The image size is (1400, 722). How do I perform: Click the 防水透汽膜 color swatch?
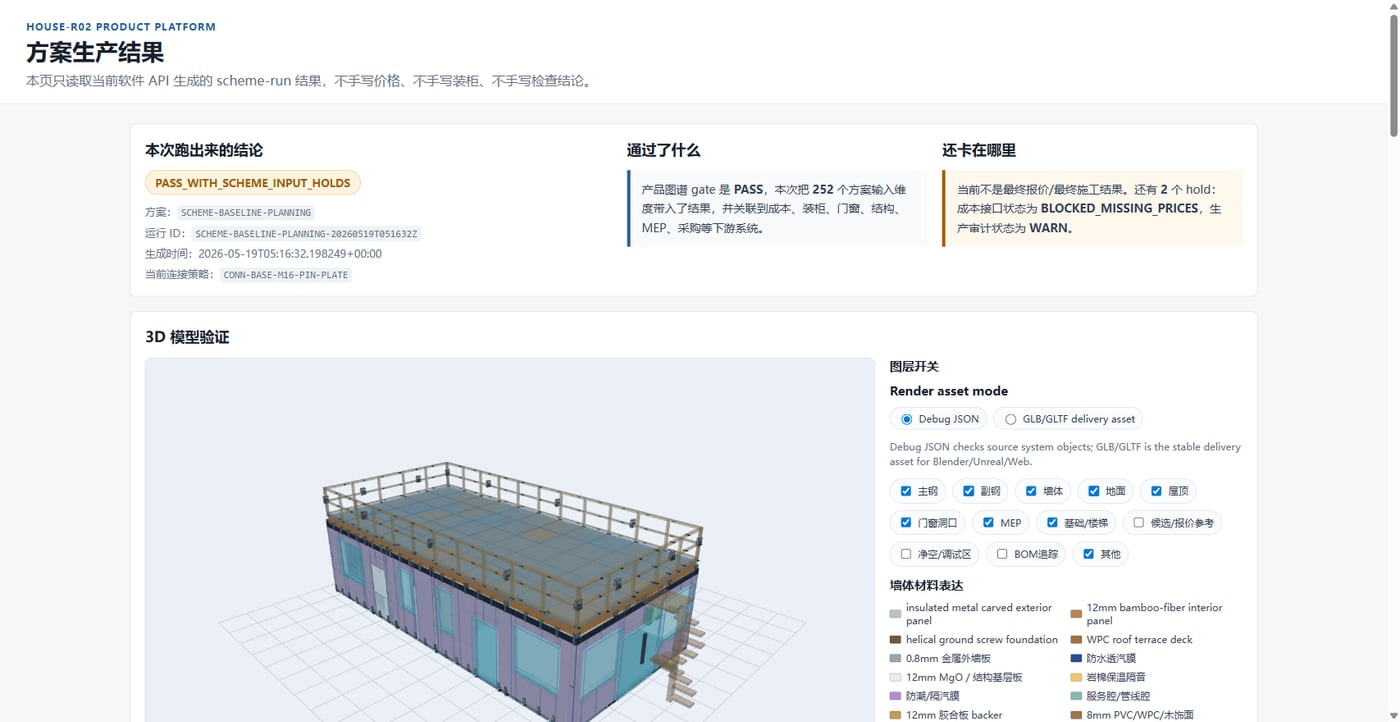tap(1076, 659)
